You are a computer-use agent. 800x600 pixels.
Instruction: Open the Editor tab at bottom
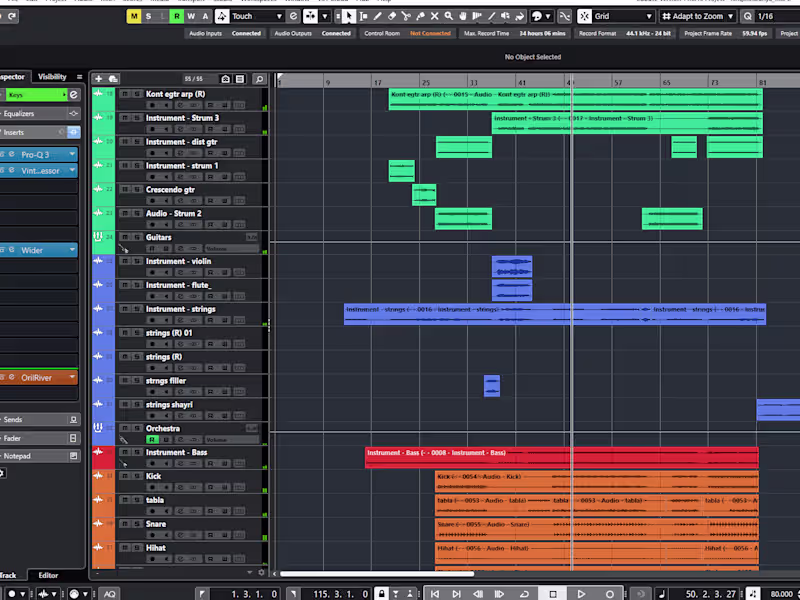[48, 575]
